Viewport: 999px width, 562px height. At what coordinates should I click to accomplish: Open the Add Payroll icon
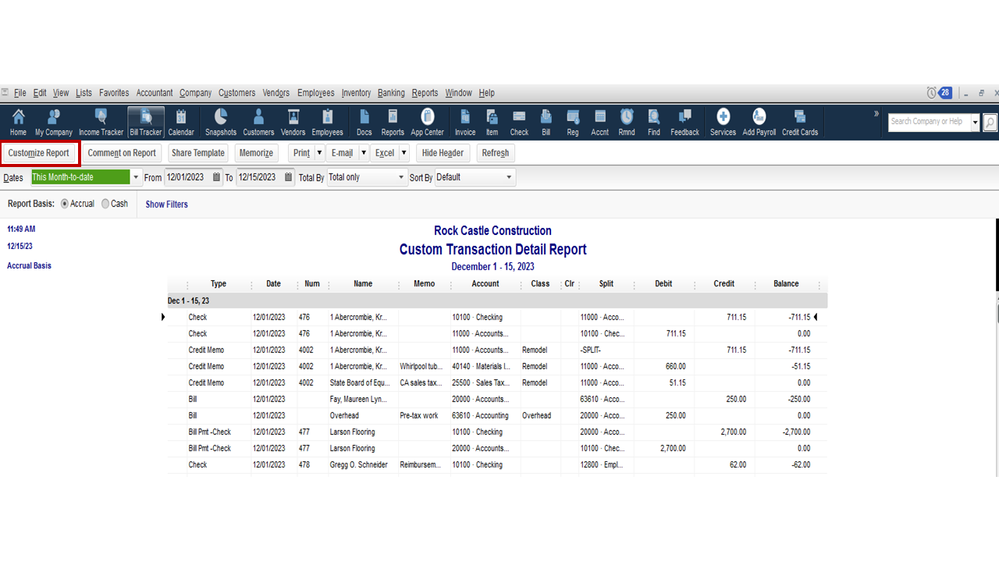[x=759, y=122]
